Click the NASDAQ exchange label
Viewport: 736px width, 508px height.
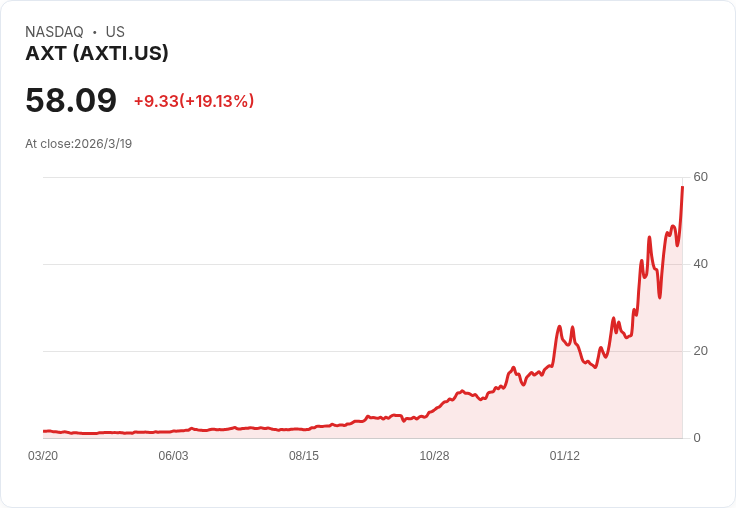[x=54, y=32]
